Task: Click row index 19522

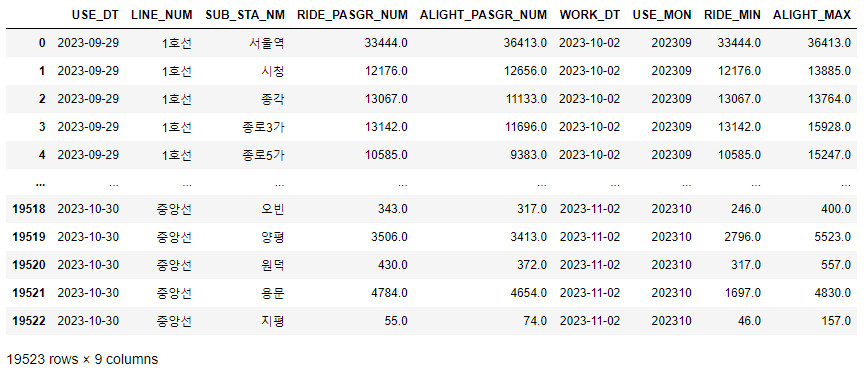Action: click(29, 320)
